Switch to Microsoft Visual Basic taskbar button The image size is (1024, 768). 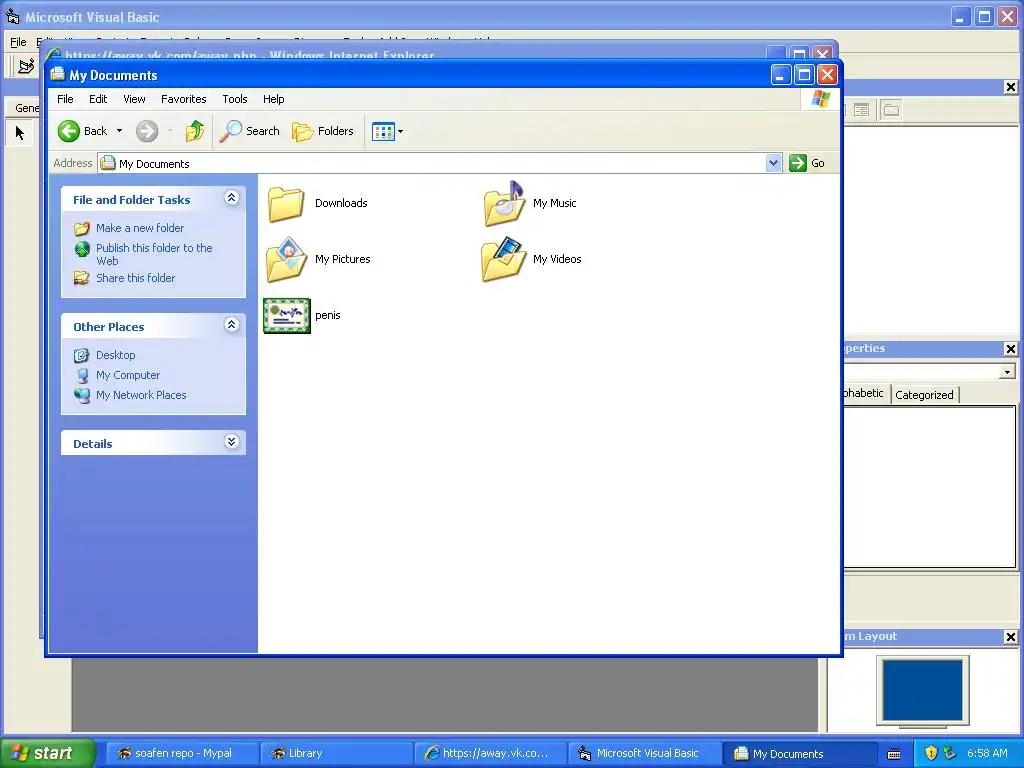tap(643, 754)
